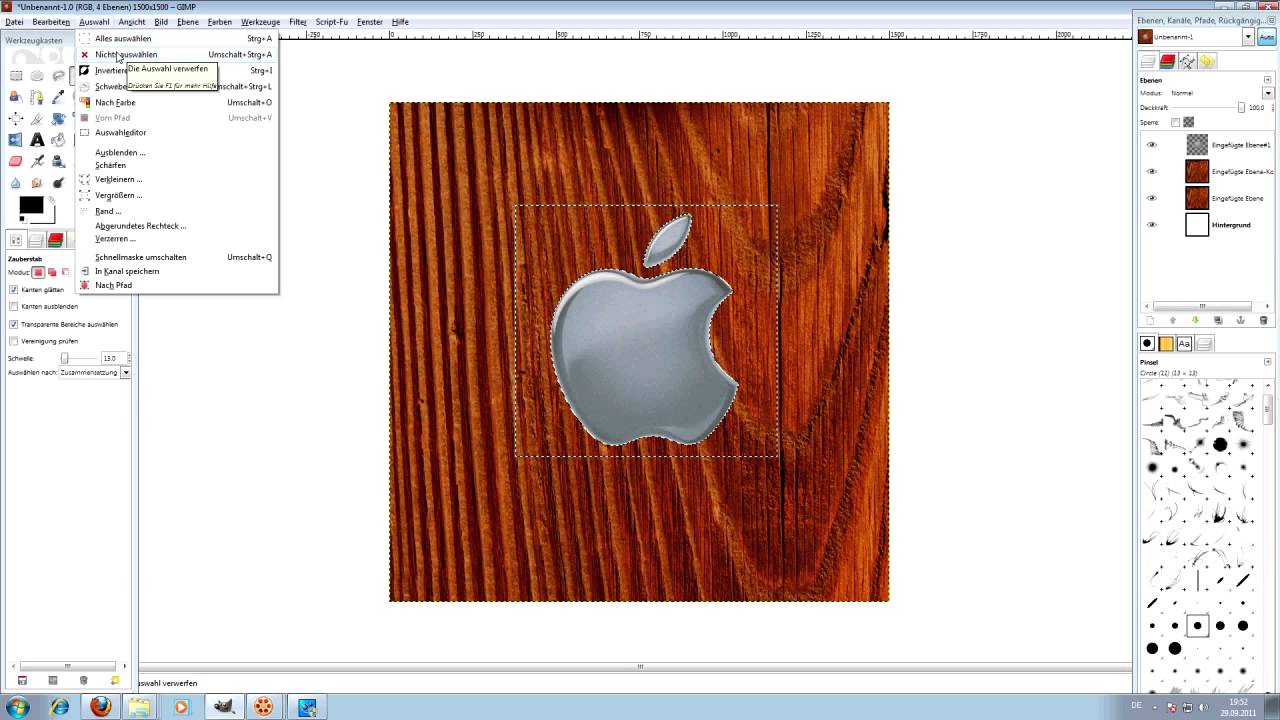This screenshot has width=1280, height=720.
Task: Duplicate the layer via Ebenen button
Action: [x=1218, y=320]
